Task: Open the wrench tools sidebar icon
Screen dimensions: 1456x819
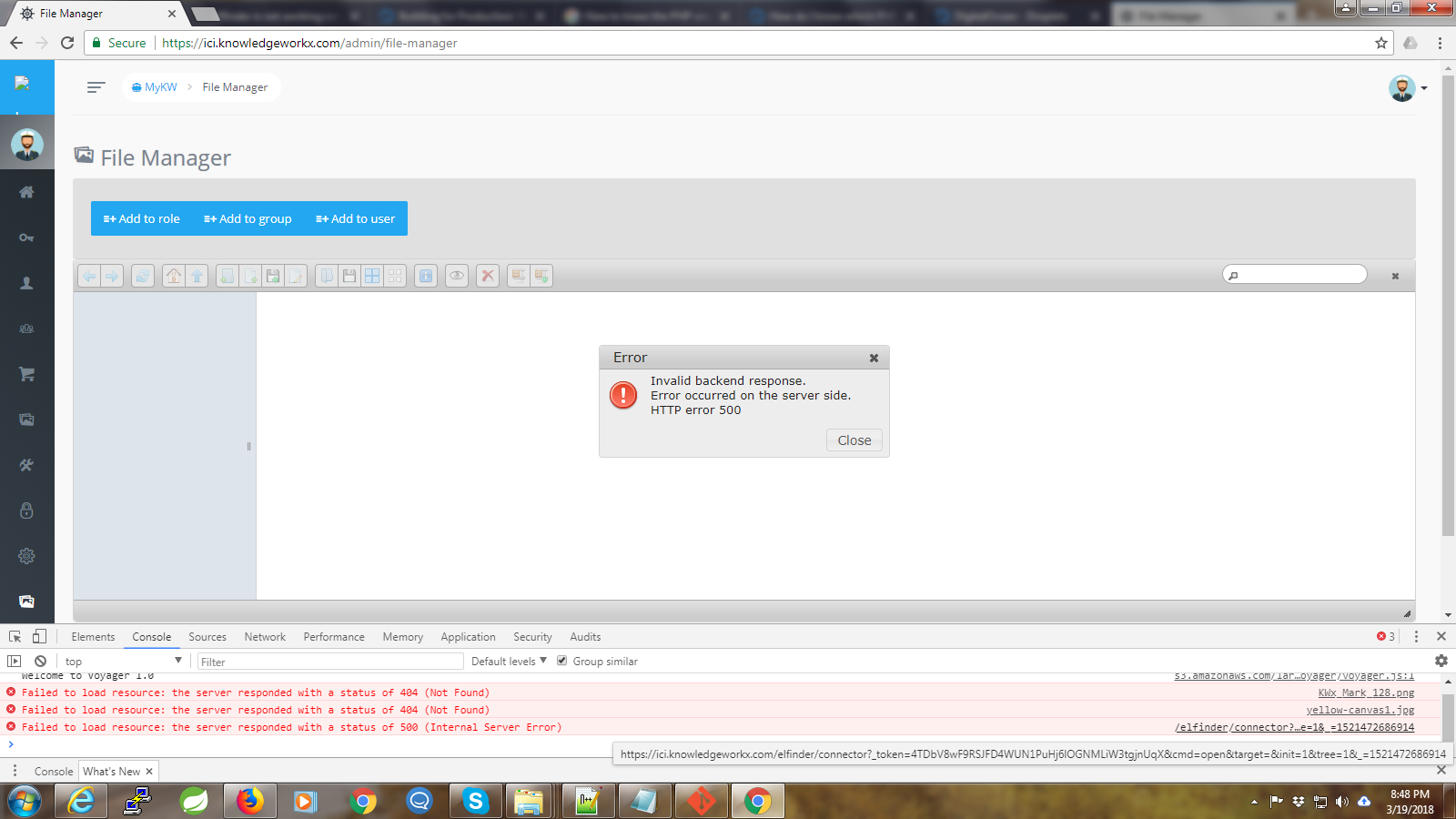Action: coord(26,465)
